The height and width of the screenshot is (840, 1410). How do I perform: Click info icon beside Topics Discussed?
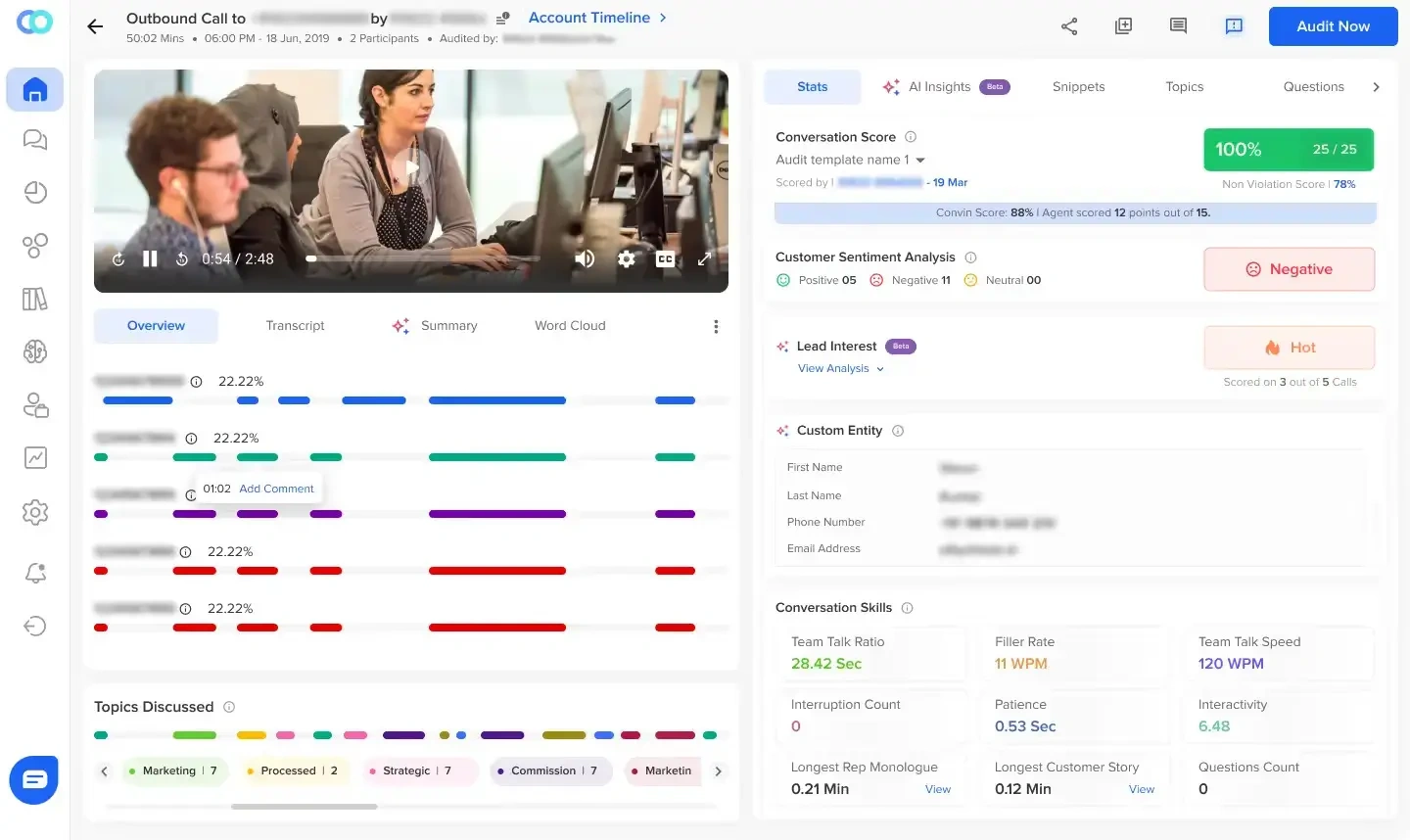(229, 707)
